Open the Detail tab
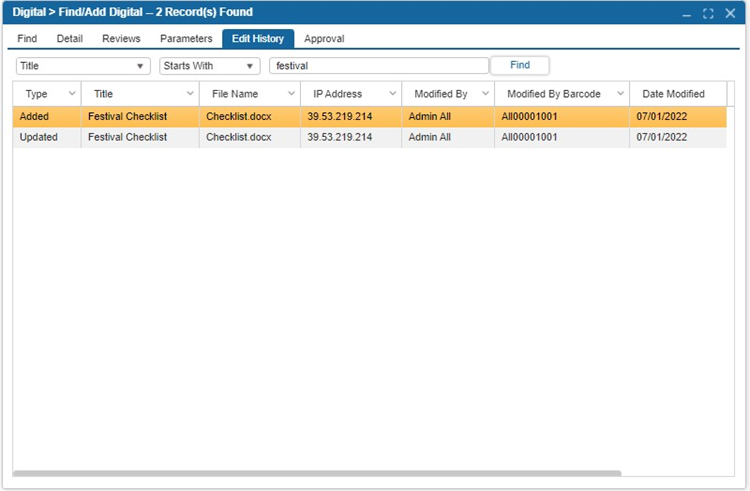 69,39
